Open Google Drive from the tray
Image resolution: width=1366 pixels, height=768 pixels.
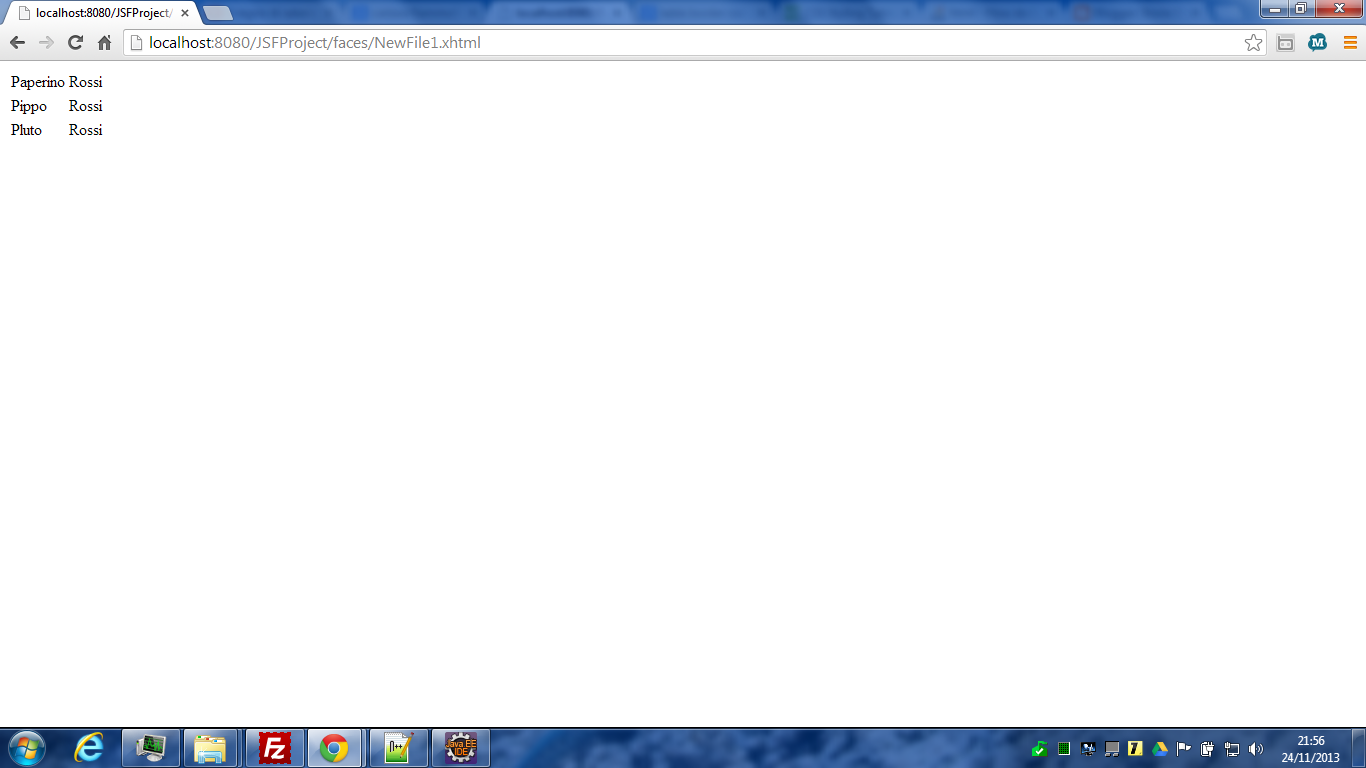1160,748
